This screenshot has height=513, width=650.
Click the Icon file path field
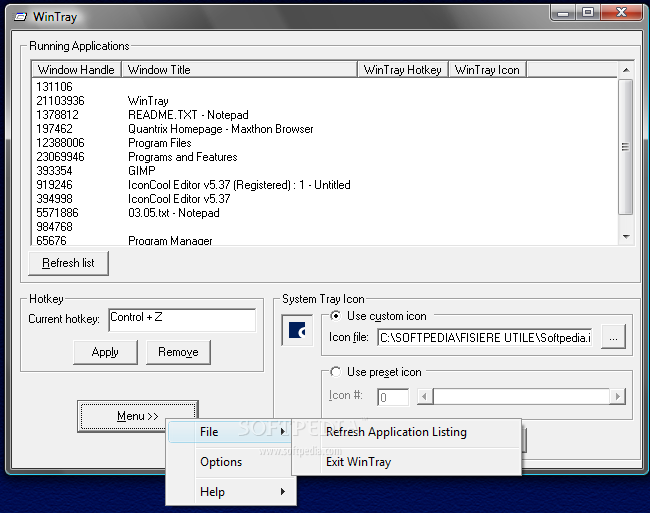point(485,337)
